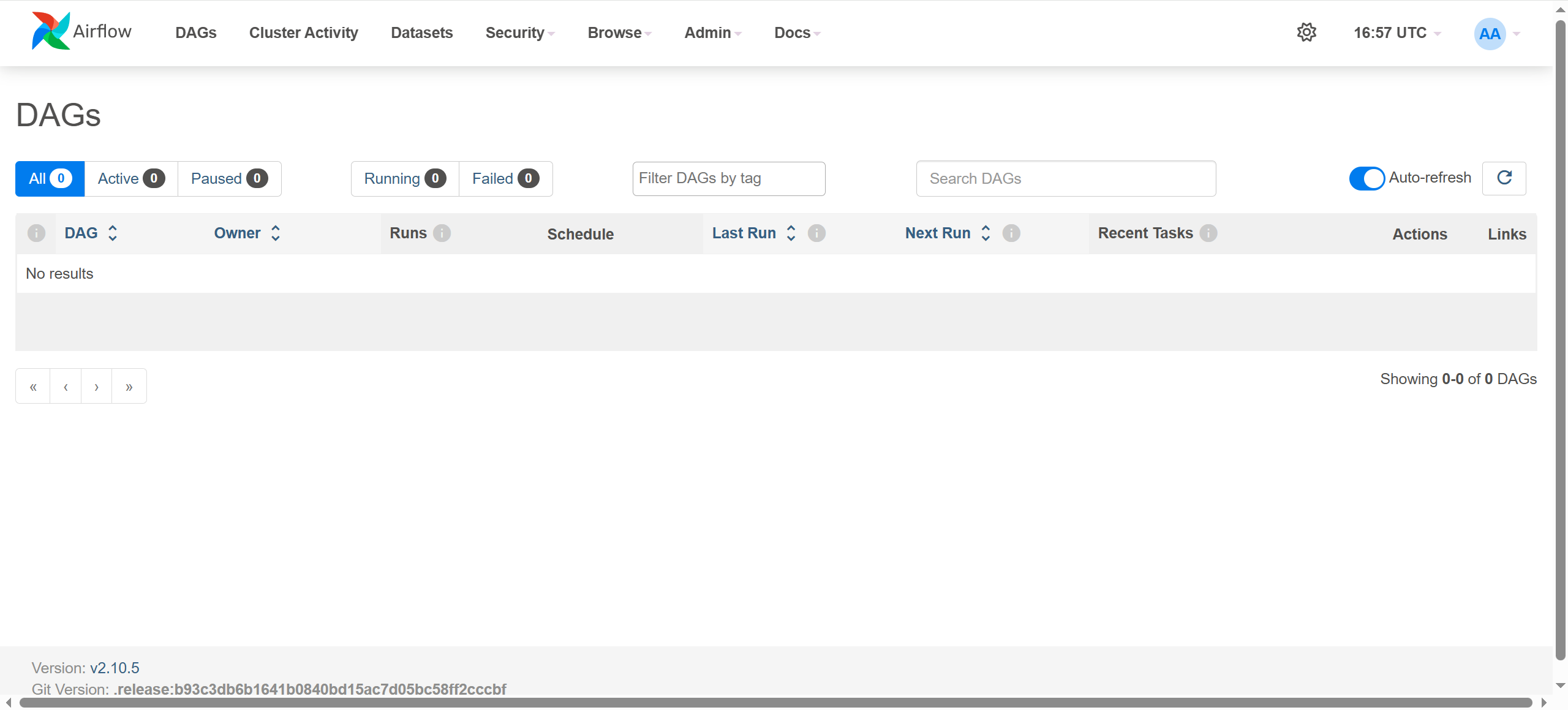Click the info icon beside Last Run
The width and height of the screenshot is (1568, 710).
click(x=816, y=233)
